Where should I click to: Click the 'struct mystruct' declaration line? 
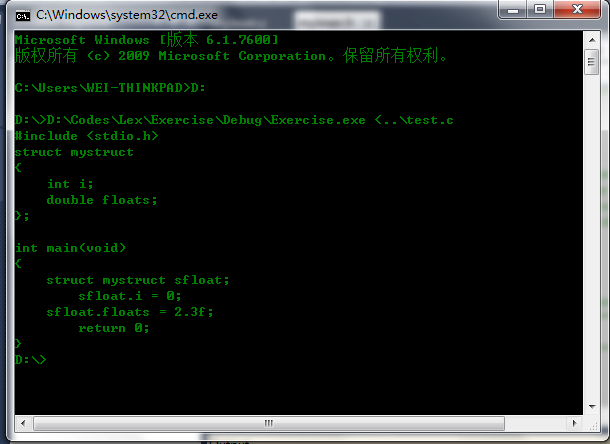(x=74, y=152)
